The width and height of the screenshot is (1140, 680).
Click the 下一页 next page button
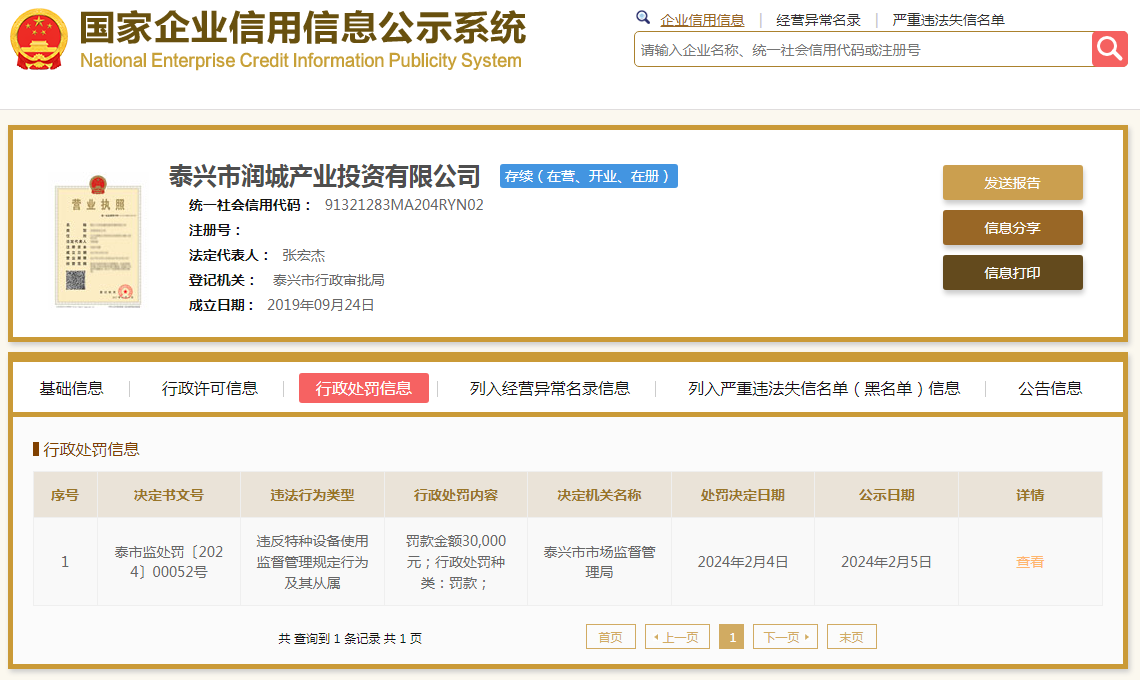[x=785, y=637]
